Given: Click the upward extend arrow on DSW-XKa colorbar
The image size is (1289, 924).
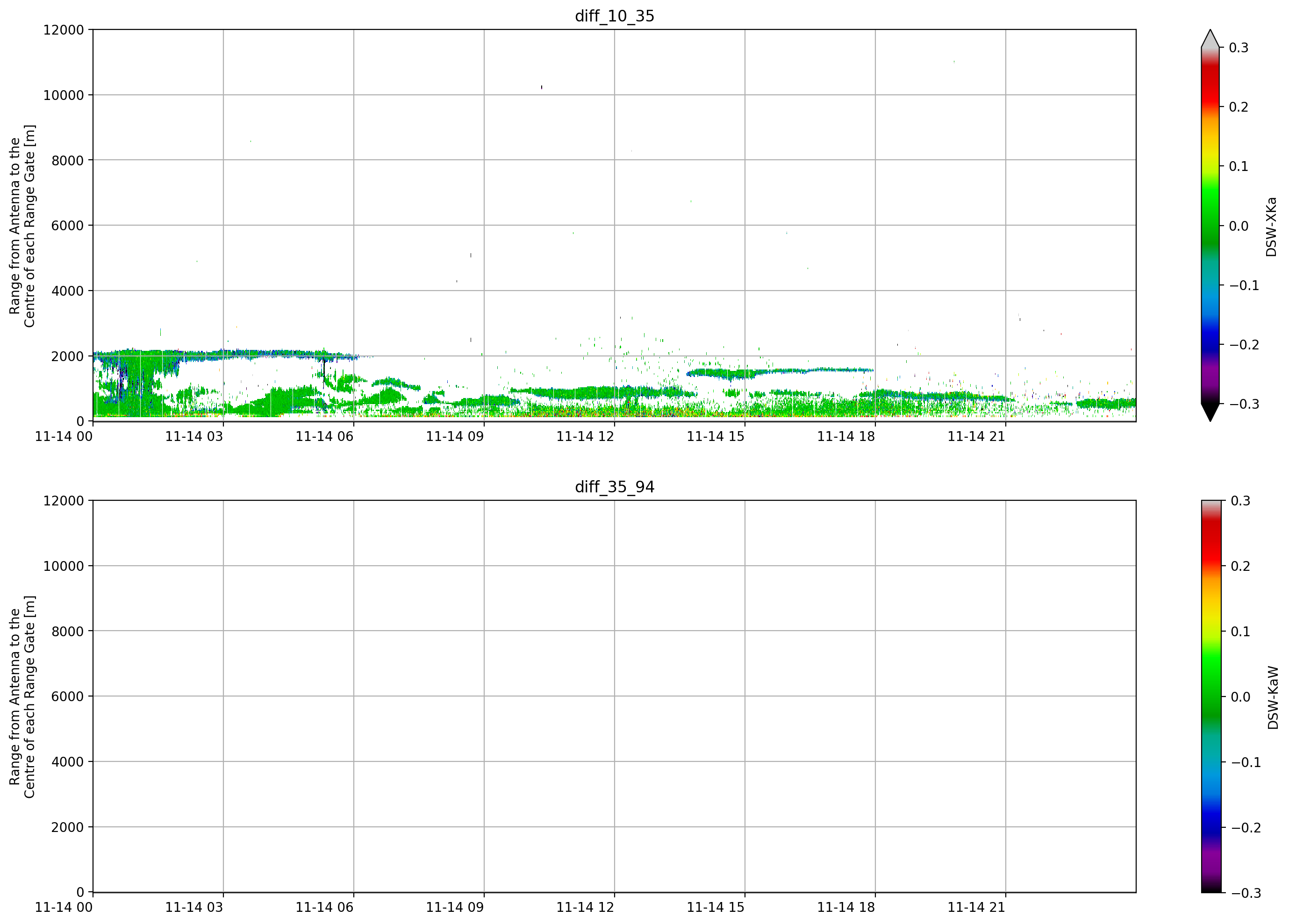Looking at the screenshot, I should 1210,39.
